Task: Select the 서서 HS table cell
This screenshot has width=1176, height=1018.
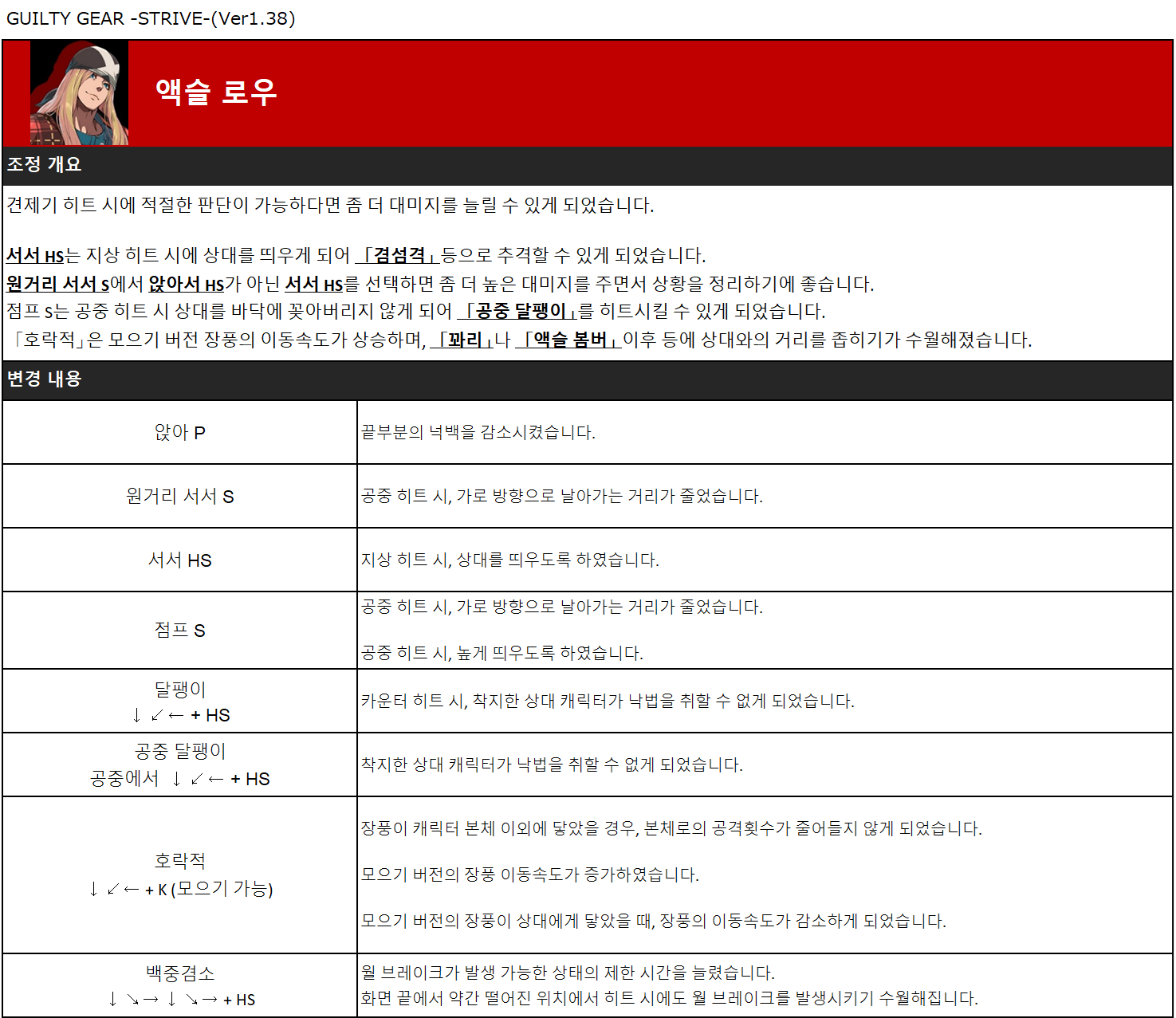Action: 180,560
